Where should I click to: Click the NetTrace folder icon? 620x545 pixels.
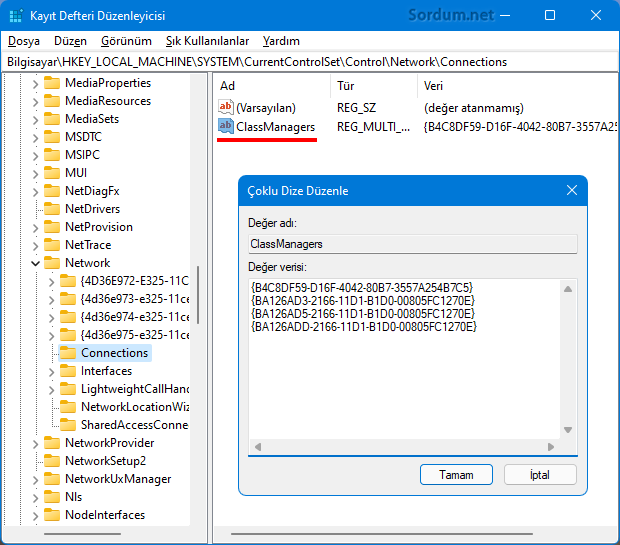point(52,245)
